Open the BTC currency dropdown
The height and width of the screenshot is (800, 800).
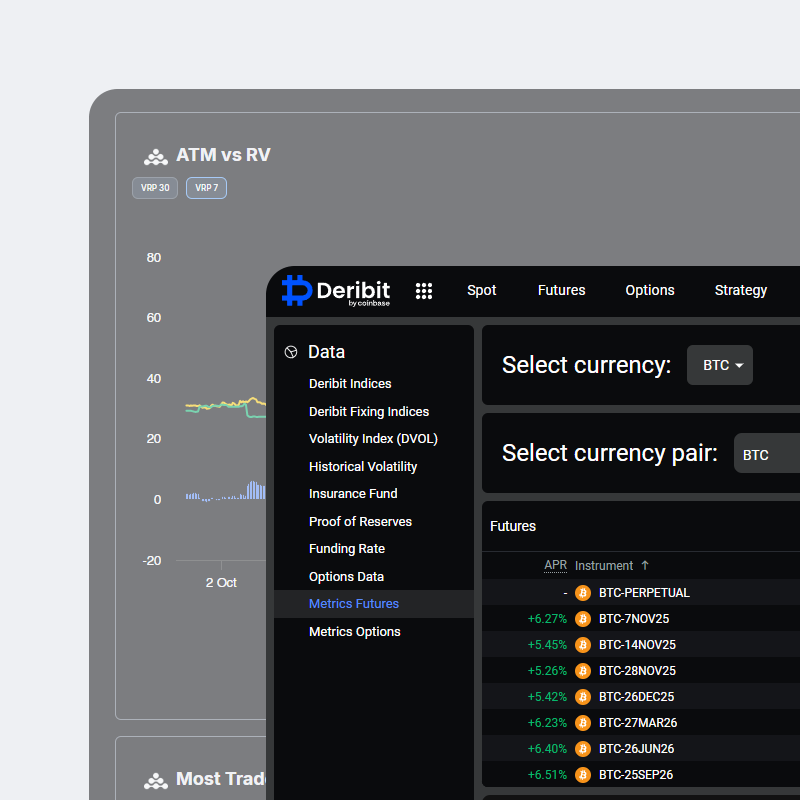pyautogui.click(x=720, y=366)
